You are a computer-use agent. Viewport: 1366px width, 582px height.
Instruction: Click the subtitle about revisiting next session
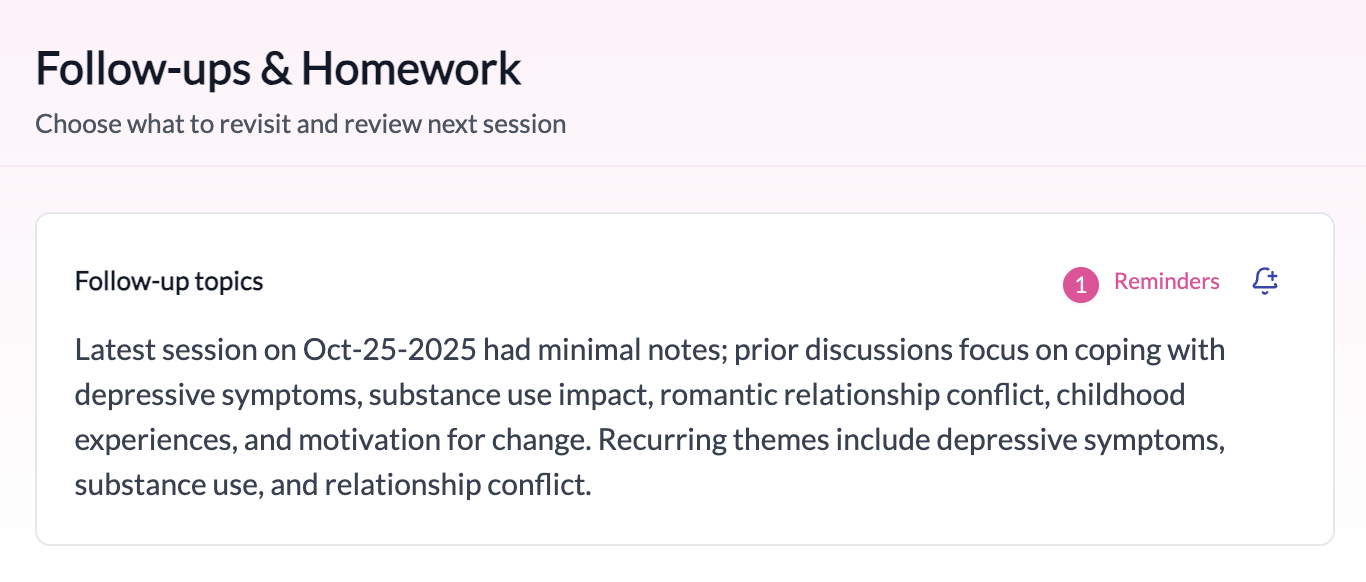pyautogui.click(x=300, y=124)
